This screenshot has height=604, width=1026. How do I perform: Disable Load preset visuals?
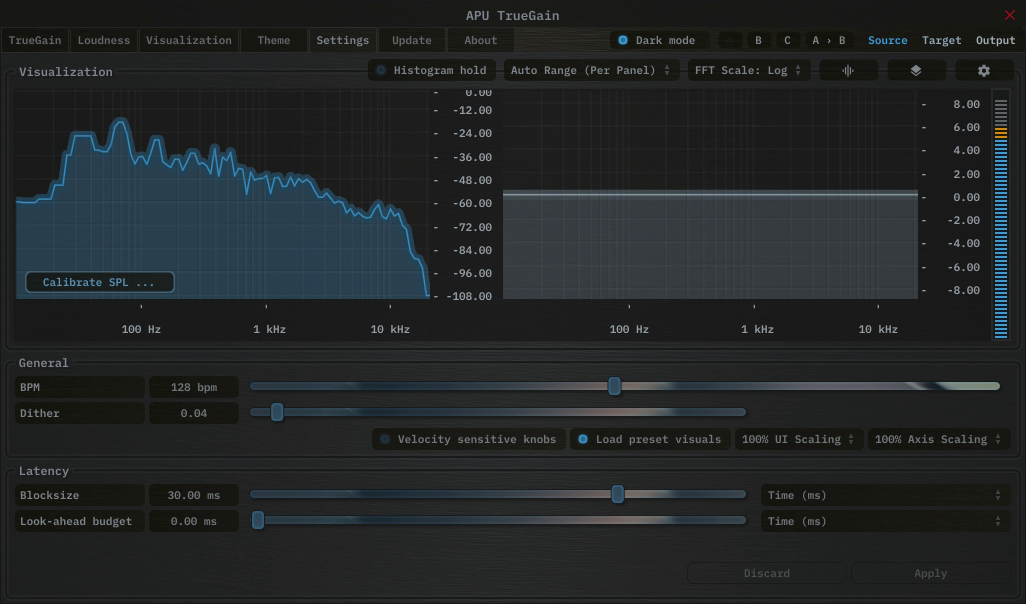click(649, 439)
